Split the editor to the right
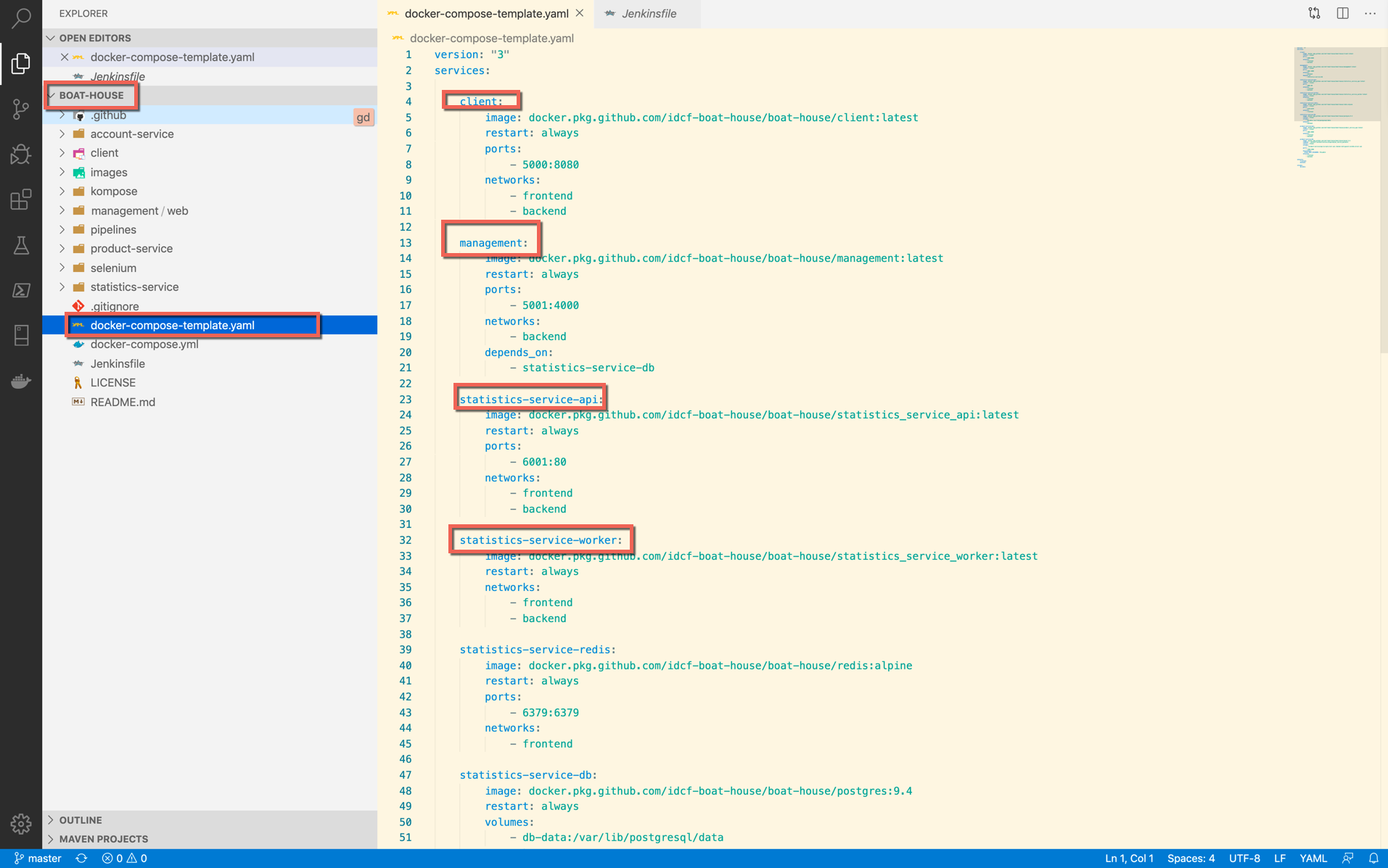This screenshot has height=868, width=1388. point(1342,13)
